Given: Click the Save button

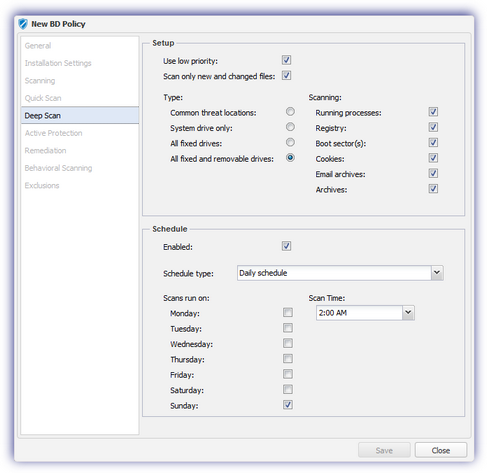Looking at the screenshot, I should click(384, 450).
